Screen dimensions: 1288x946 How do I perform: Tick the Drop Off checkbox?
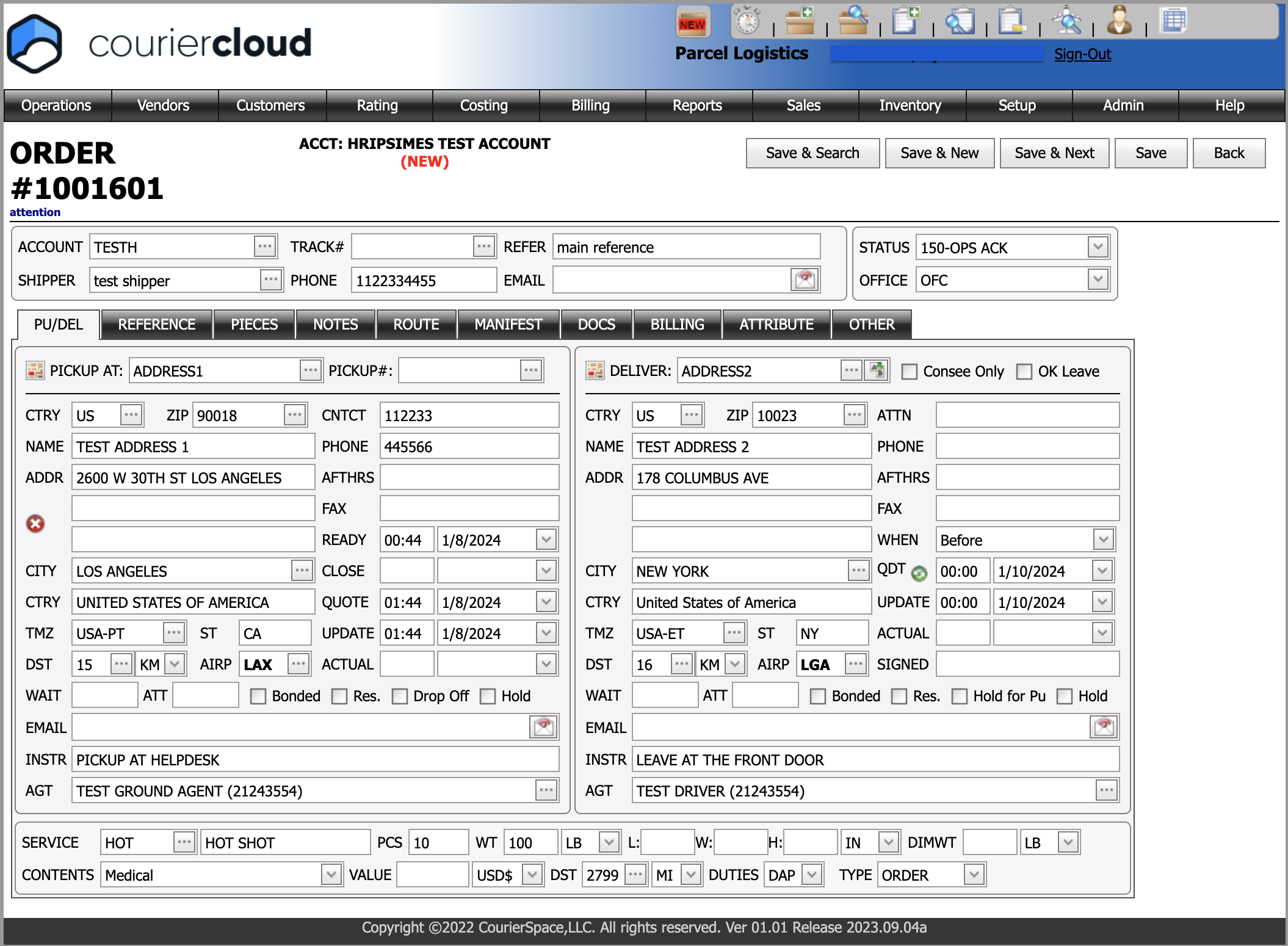click(x=400, y=696)
